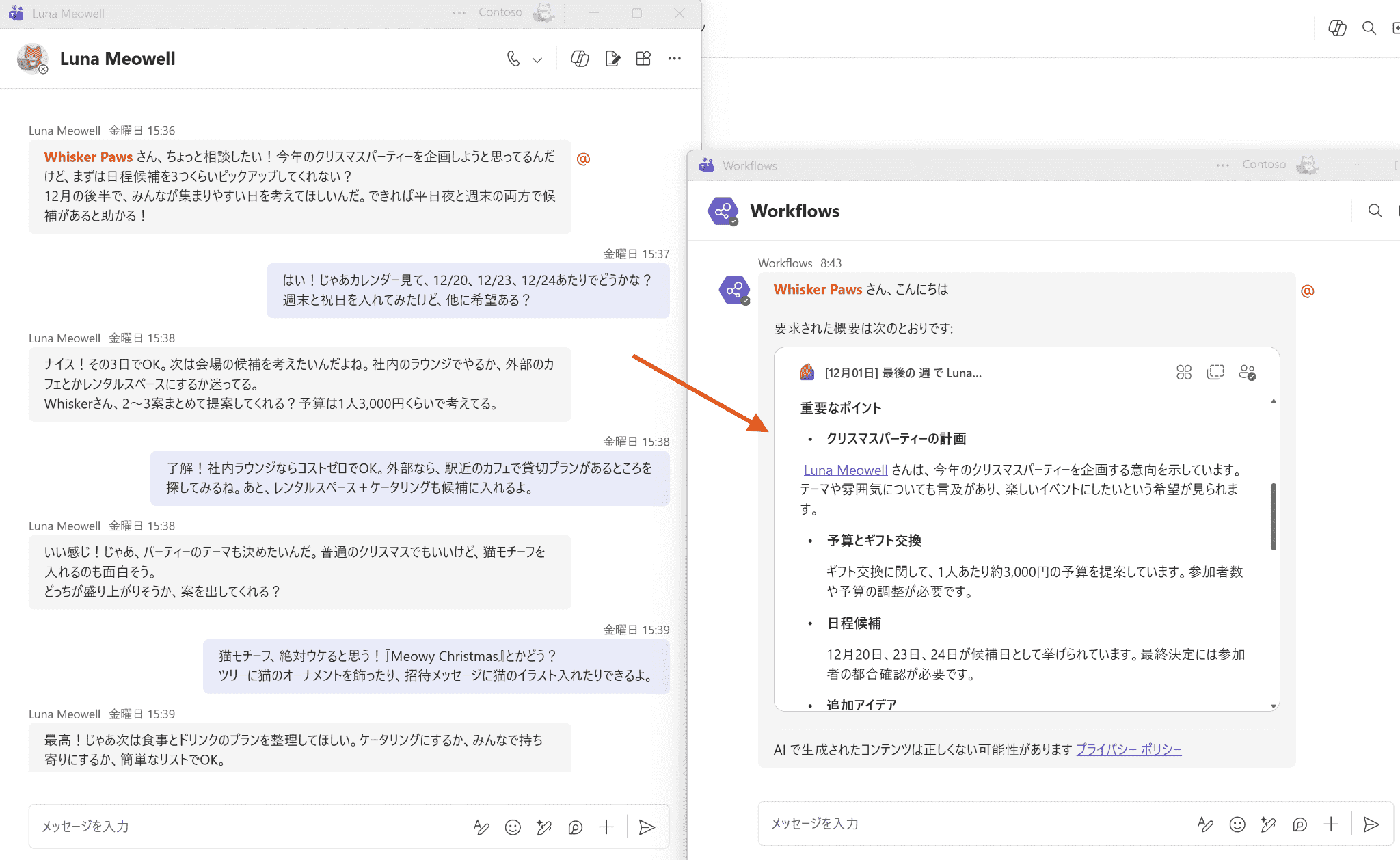
Task: Expand the call options dropdown arrow
Action: (537, 60)
